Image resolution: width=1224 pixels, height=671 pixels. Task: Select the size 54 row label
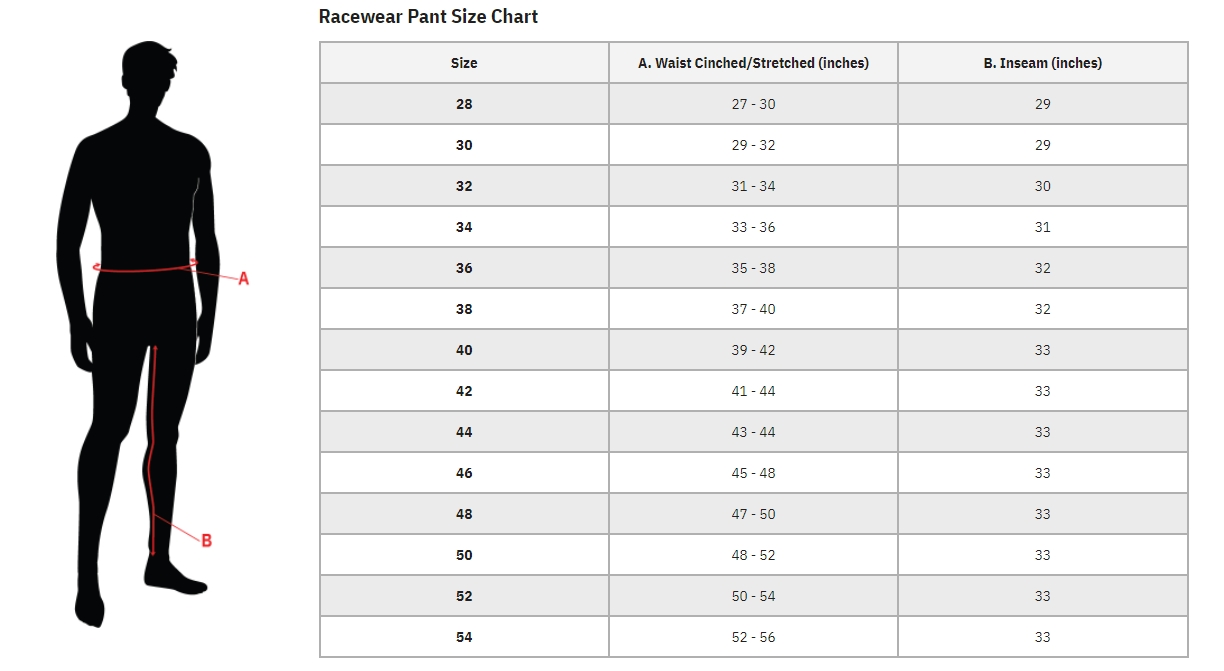pyautogui.click(x=464, y=637)
